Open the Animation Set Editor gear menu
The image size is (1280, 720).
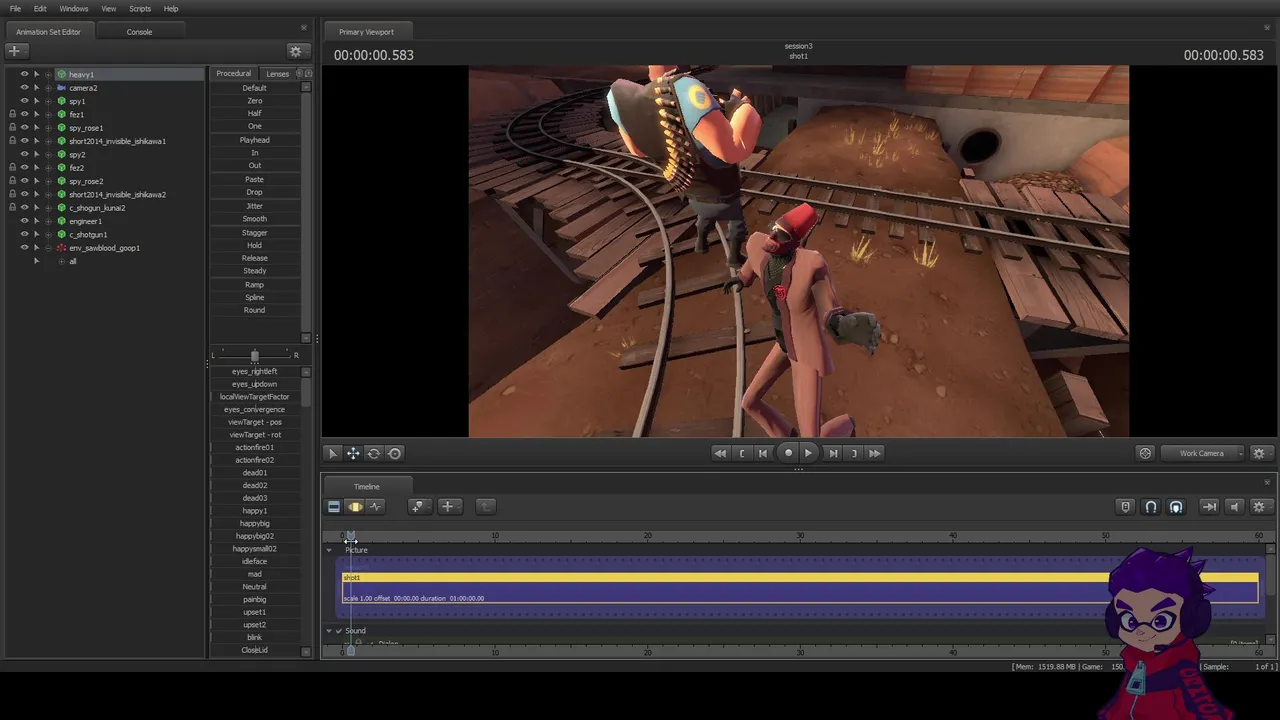tap(295, 50)
